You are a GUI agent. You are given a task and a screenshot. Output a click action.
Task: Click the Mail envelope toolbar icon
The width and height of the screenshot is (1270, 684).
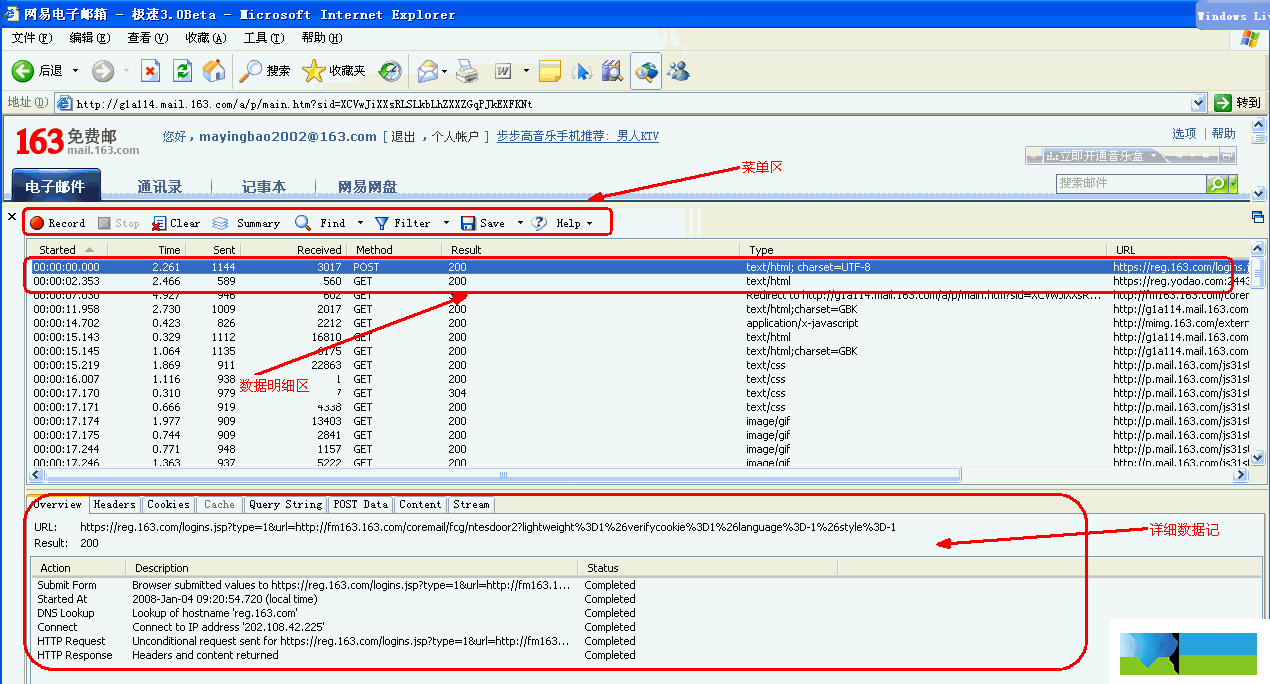pos(428,71)
